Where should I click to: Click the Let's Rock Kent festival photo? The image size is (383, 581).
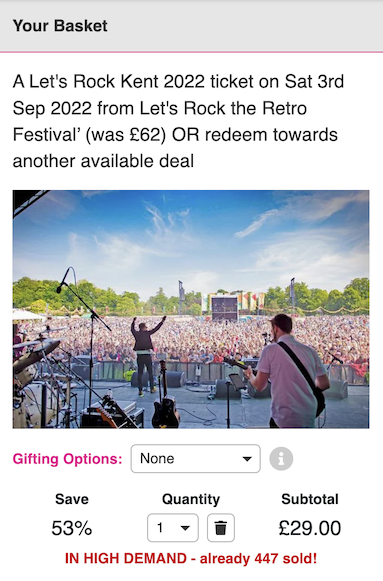pos(191,309)
